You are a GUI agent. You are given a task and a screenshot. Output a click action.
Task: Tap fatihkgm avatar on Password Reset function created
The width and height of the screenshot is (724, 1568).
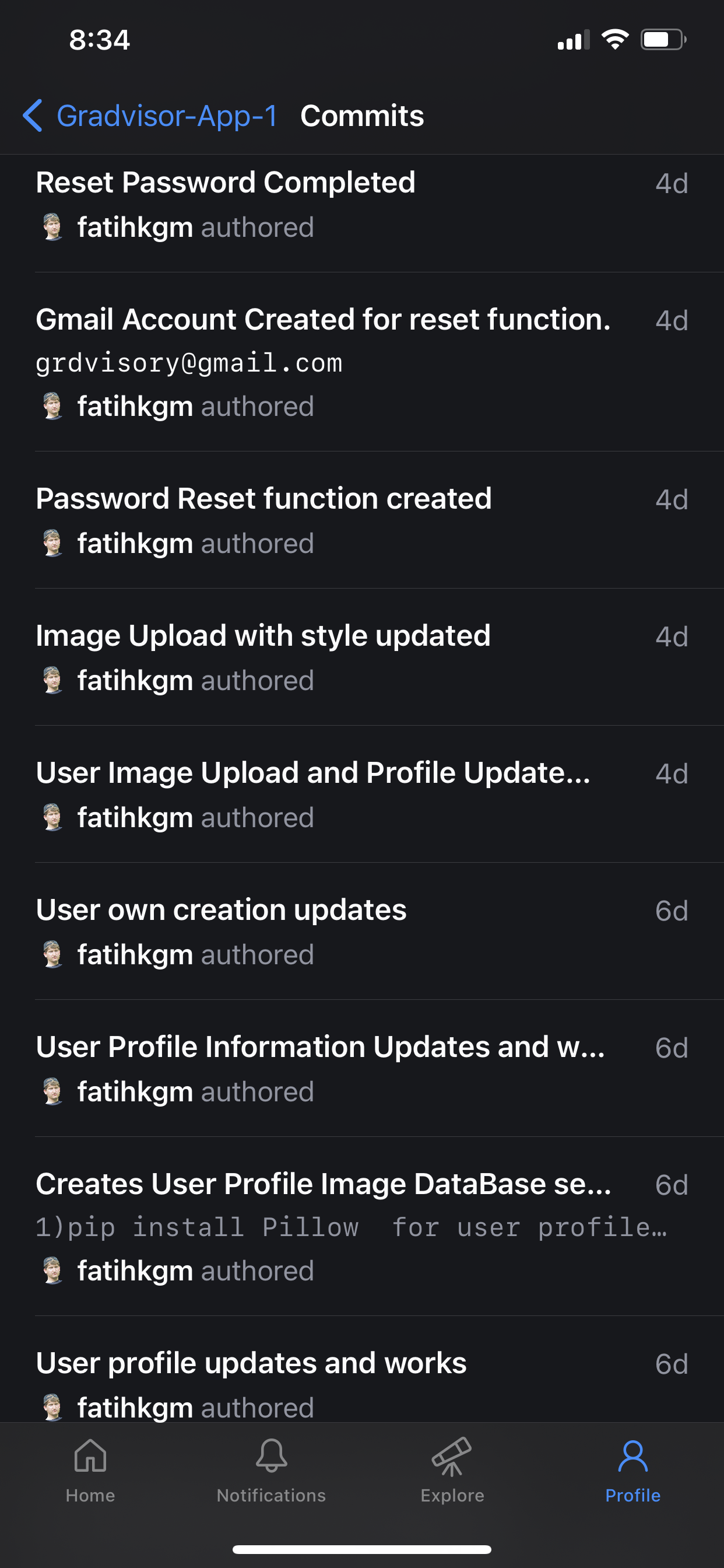tap(53, 543)
